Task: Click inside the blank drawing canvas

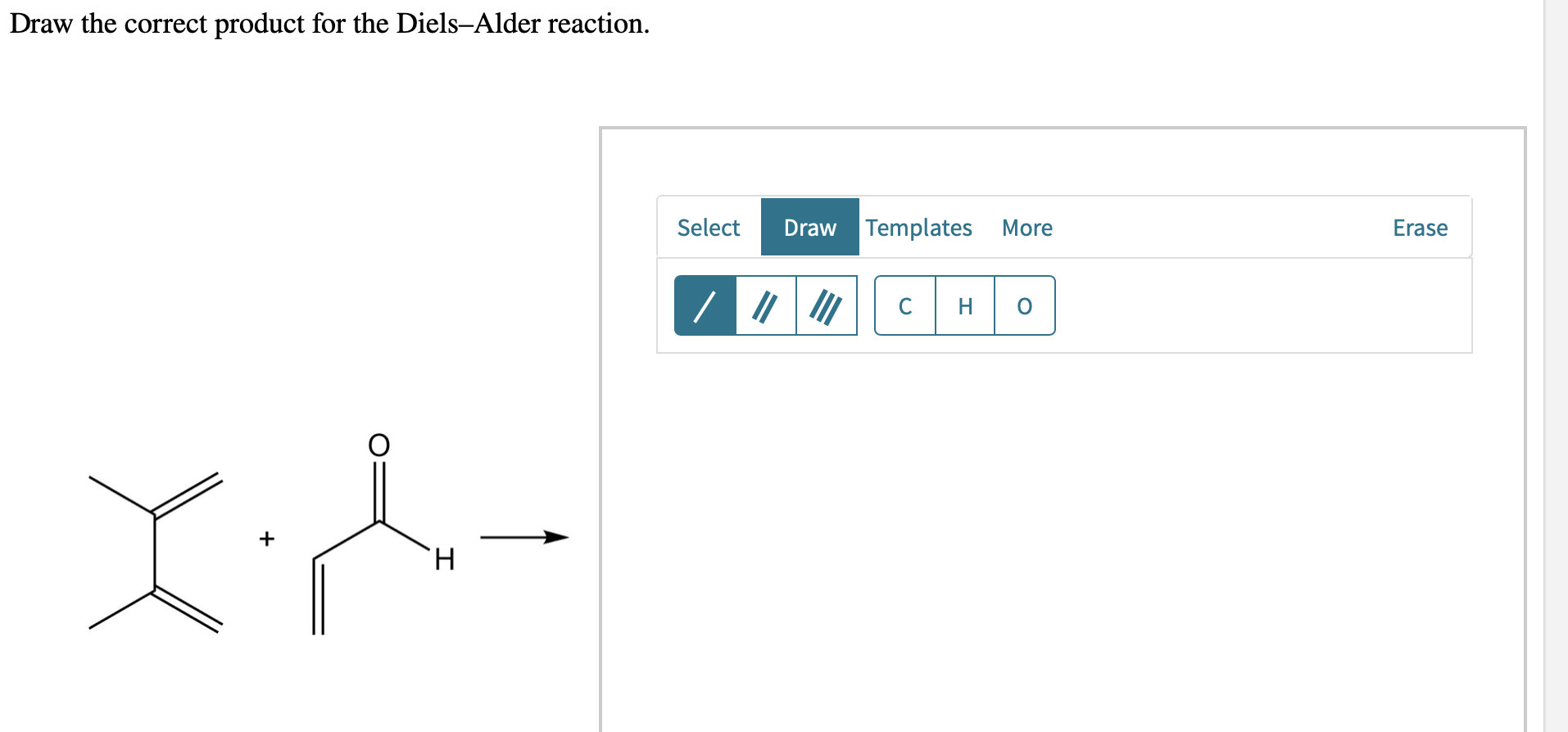Action: click(1065, 532)
